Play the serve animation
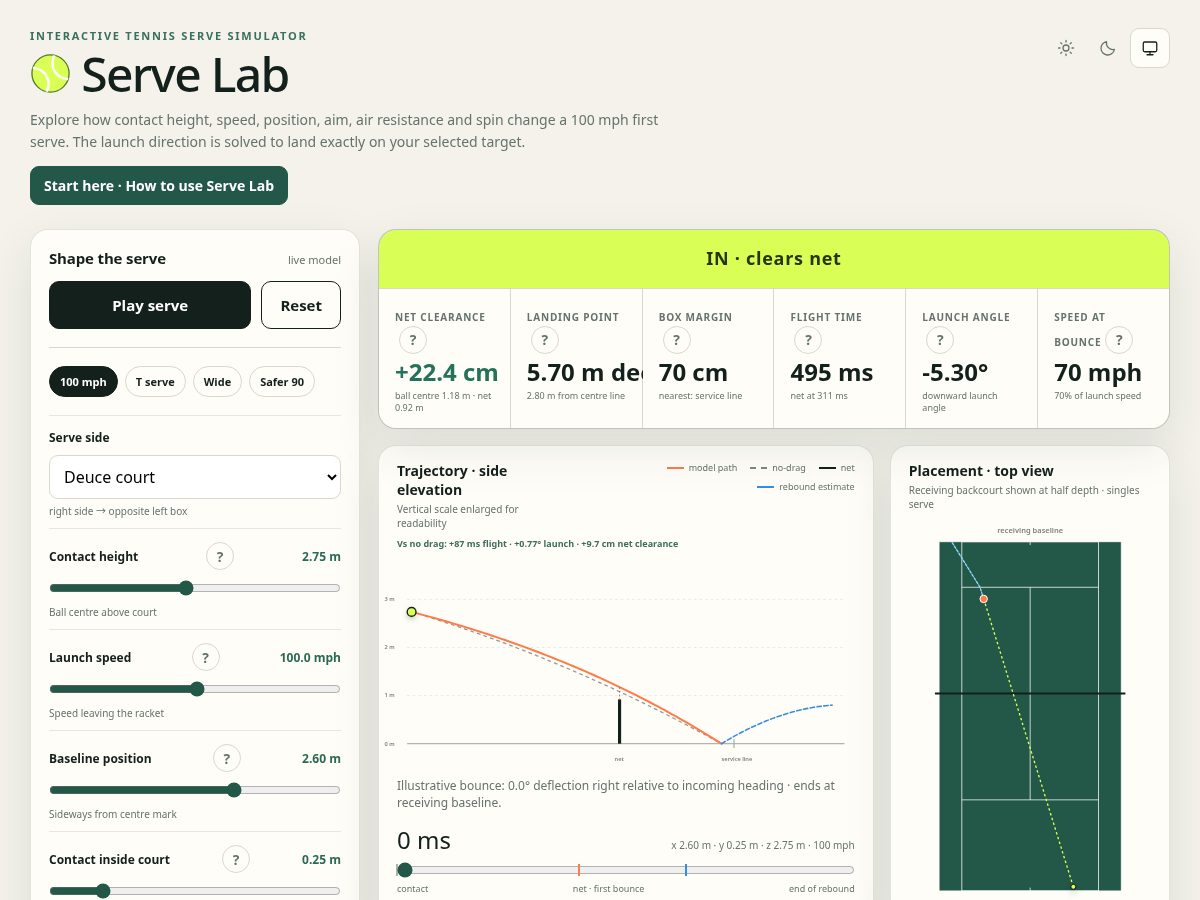 (150, 305)
